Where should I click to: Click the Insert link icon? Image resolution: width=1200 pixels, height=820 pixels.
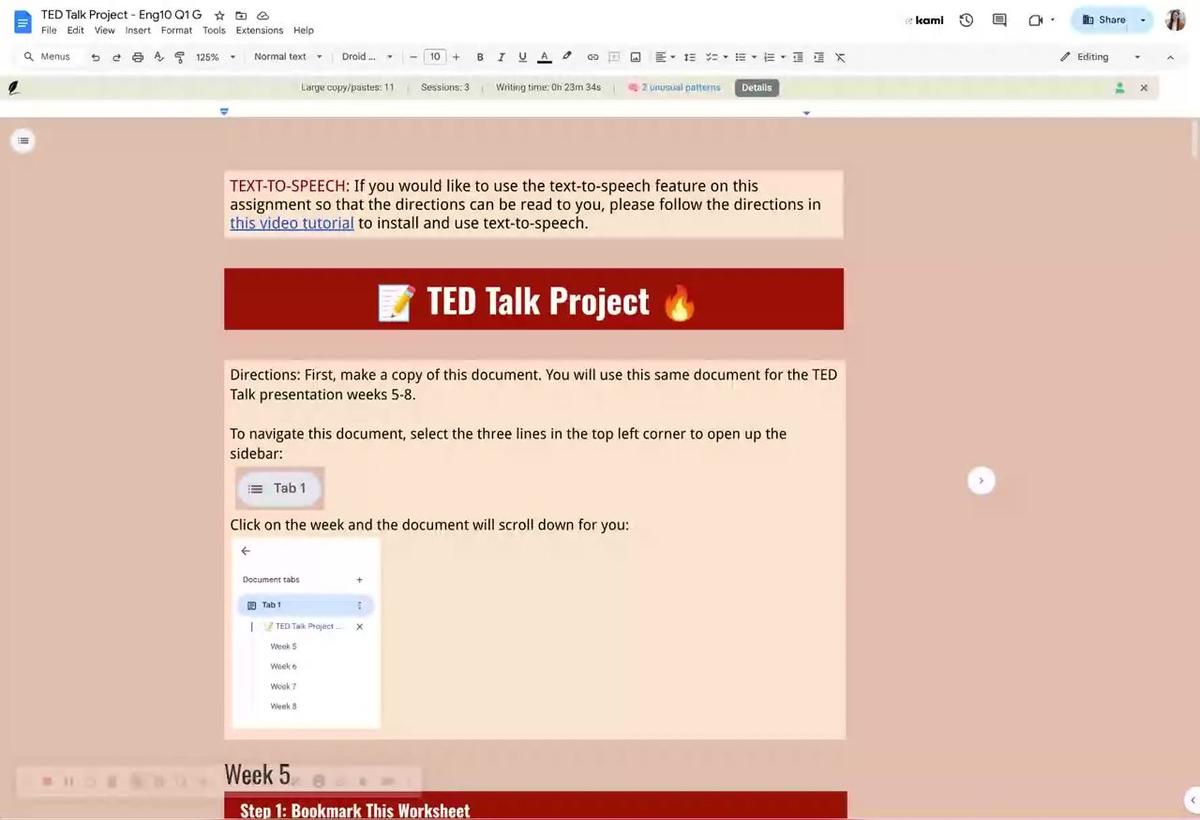593,57
